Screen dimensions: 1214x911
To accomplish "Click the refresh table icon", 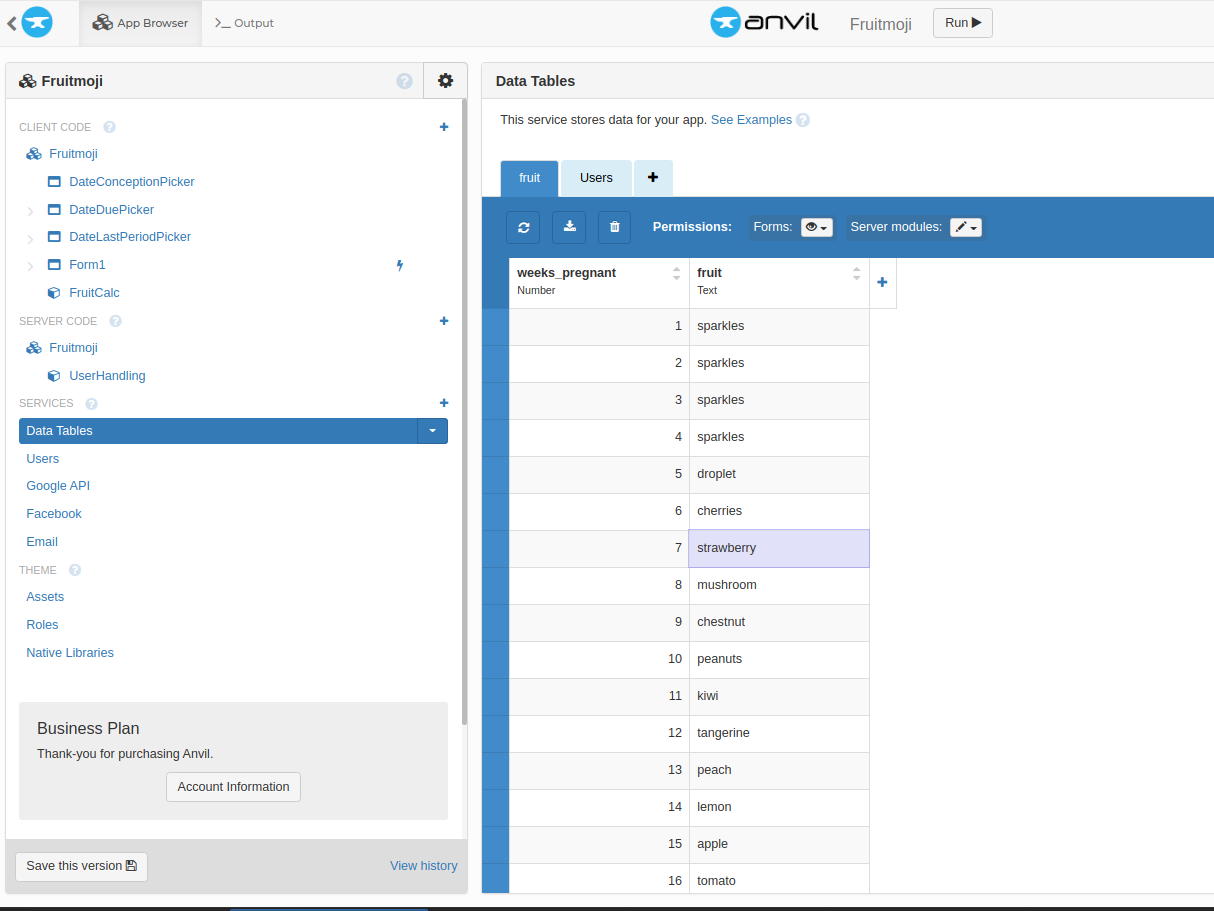I will point(523,227).
